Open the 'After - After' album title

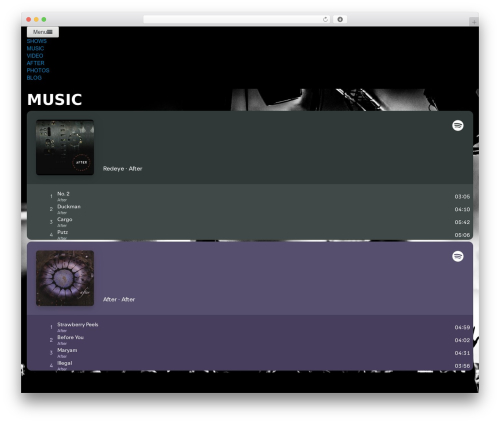point(119,299)
